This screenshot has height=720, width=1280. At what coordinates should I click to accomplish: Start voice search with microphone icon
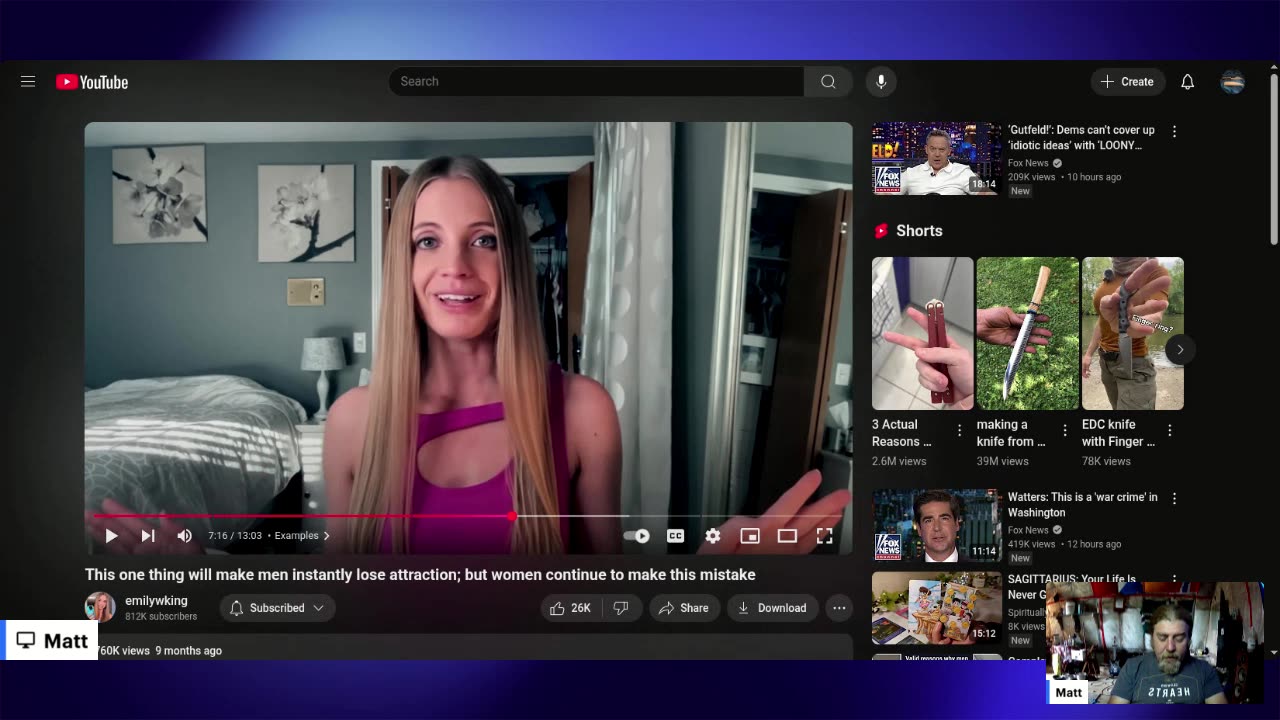pos(881,82)
